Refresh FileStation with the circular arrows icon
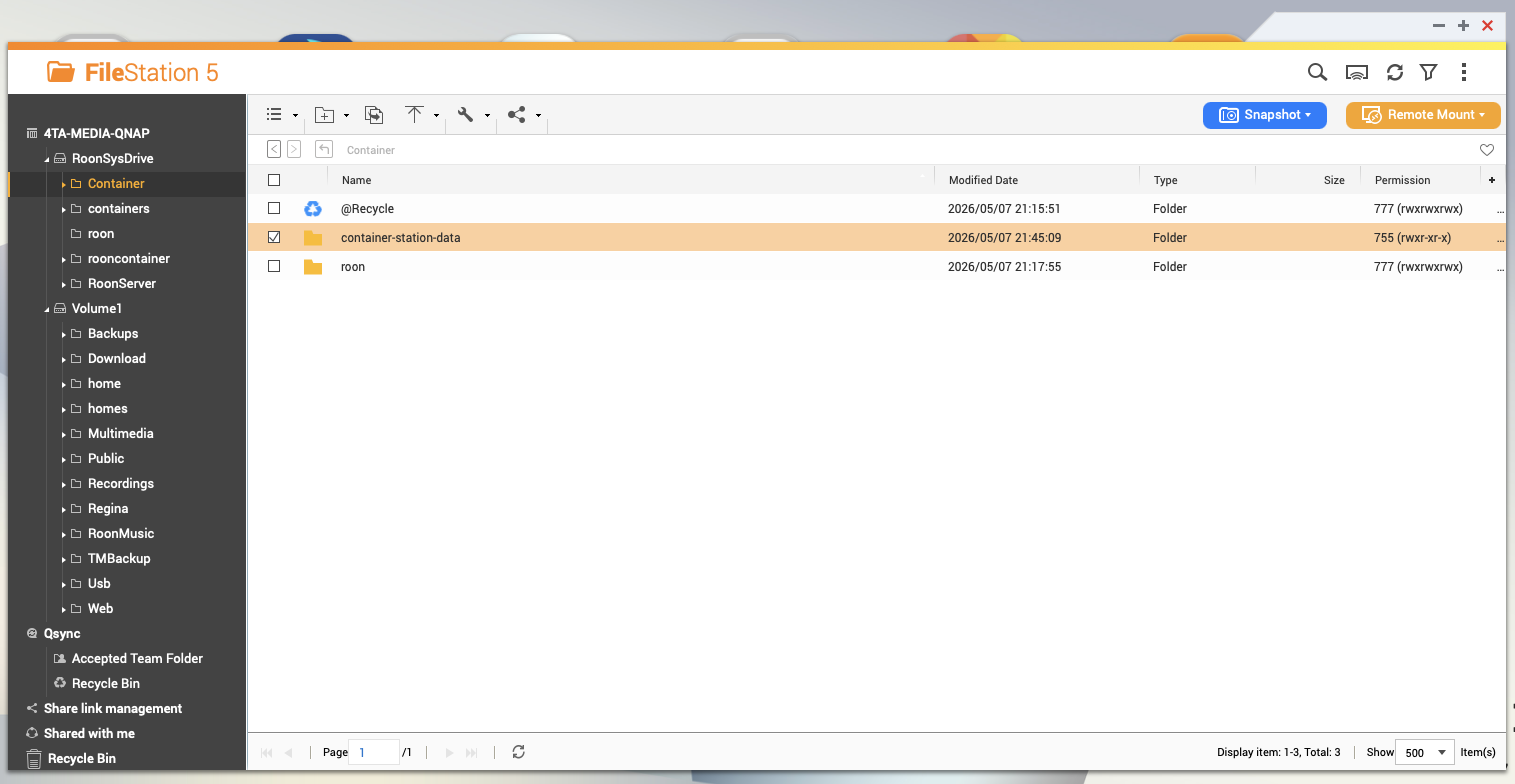 click(x=1394, y=72)
